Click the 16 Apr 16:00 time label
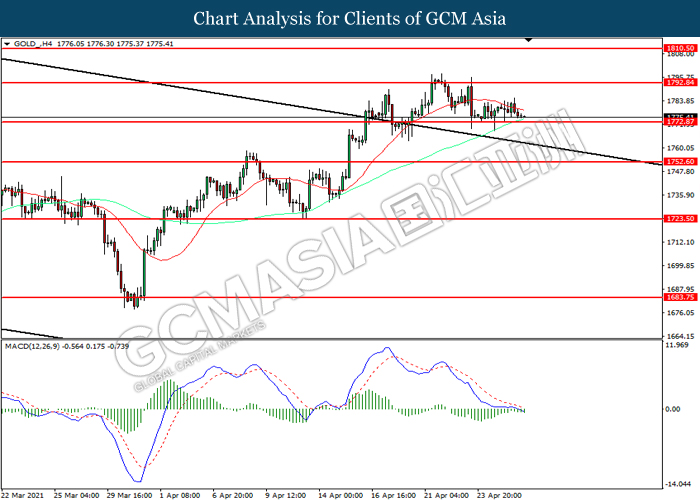700x500 pixels. [x=393, y=495]
